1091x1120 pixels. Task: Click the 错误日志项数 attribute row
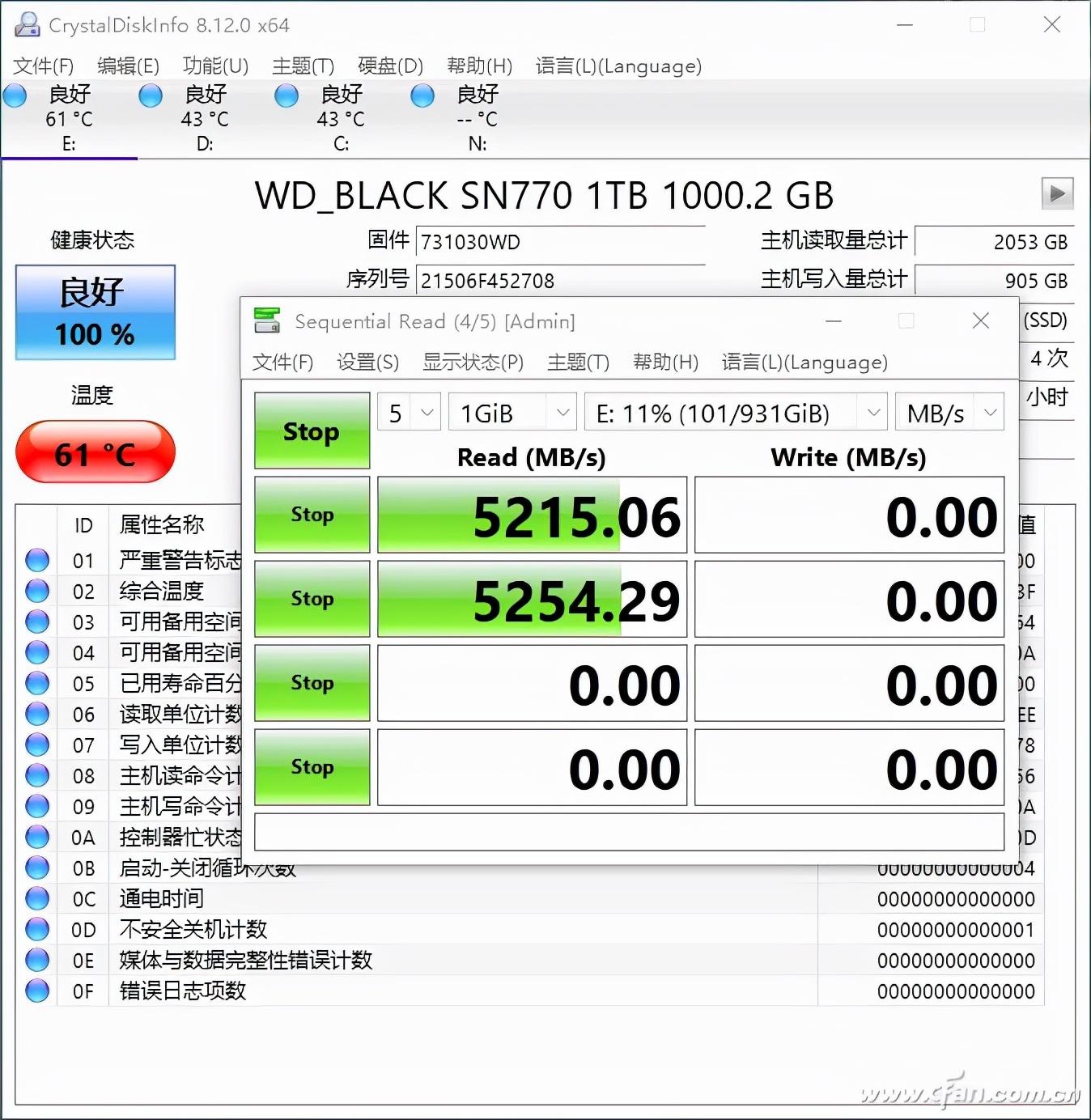530,991
